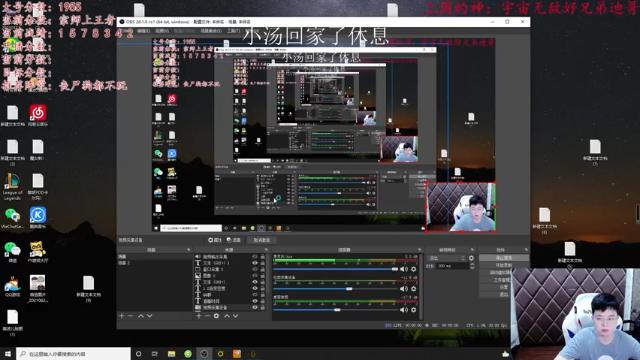
Task: Open Windows Start menu
Action: [8, 354]
